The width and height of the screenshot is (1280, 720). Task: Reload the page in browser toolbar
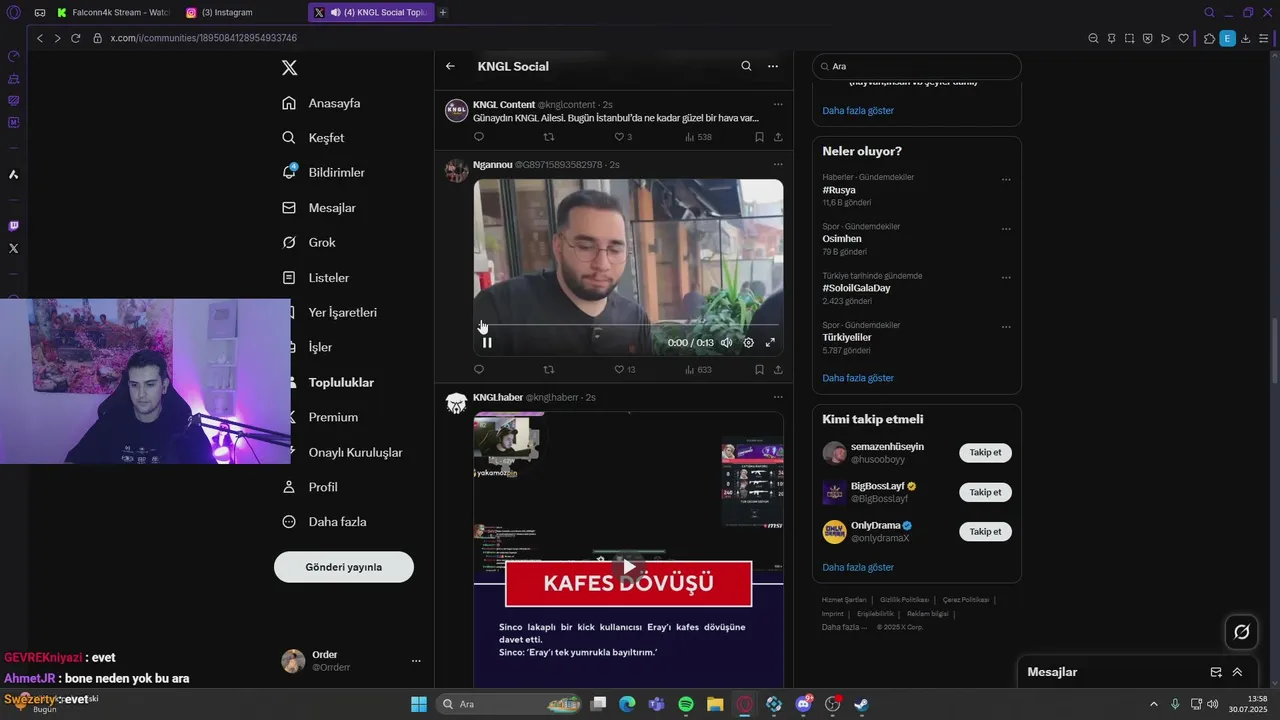[75, 38]
